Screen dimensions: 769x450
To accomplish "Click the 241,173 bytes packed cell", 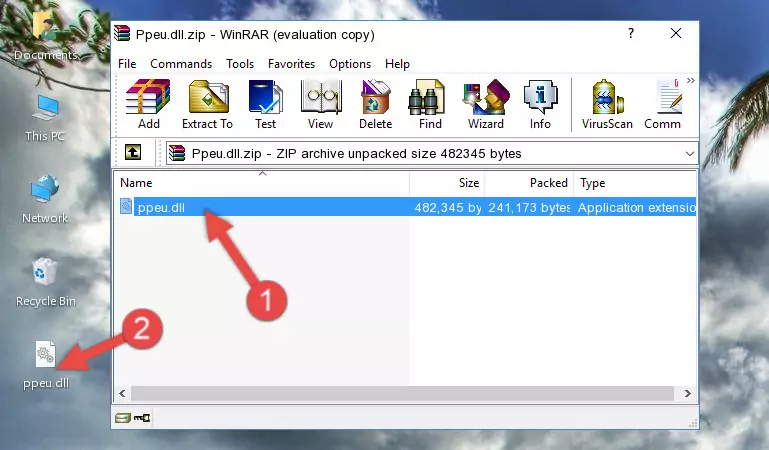I will coord(529,207).
